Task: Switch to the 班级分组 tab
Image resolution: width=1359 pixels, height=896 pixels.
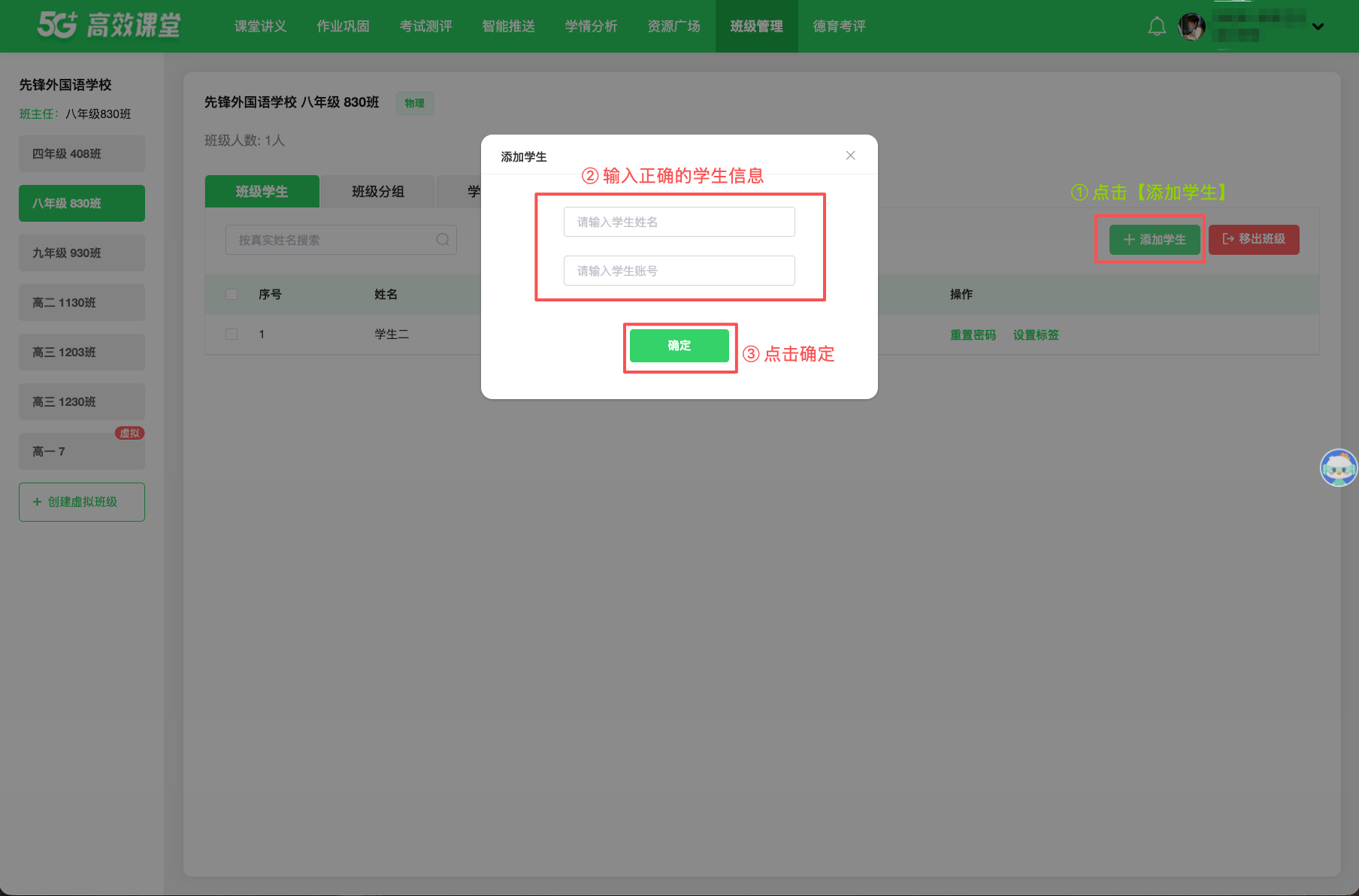Action: (378, 192)
